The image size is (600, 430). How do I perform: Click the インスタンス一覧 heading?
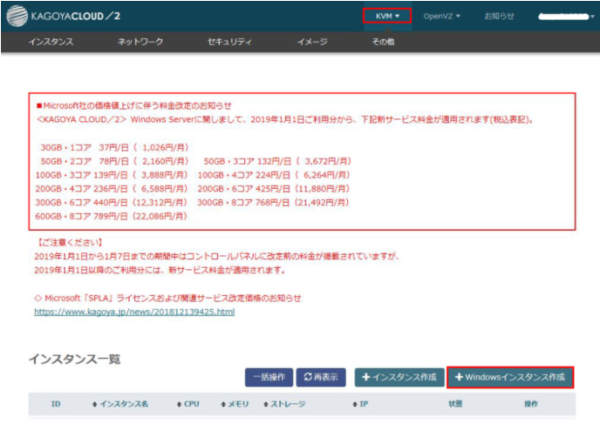pos(75,359)
